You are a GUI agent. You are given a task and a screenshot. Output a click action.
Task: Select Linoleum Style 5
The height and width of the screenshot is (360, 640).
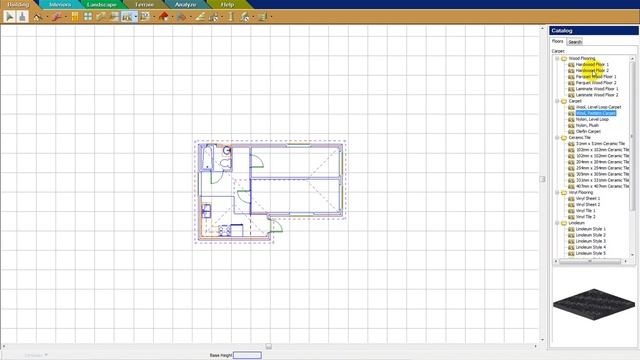pos(591,253)
